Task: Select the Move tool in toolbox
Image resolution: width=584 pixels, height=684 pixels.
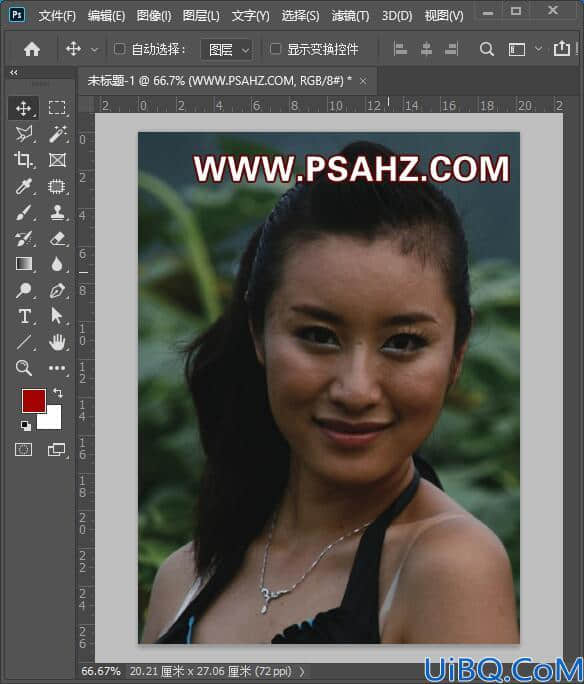Action: [24, 108]
